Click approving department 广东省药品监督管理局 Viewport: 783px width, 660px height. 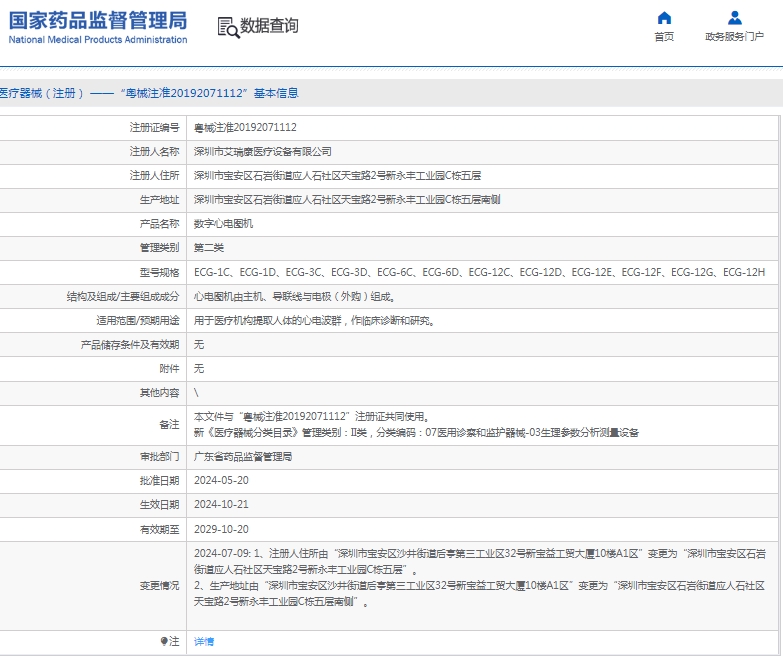(x=243, y=456)
